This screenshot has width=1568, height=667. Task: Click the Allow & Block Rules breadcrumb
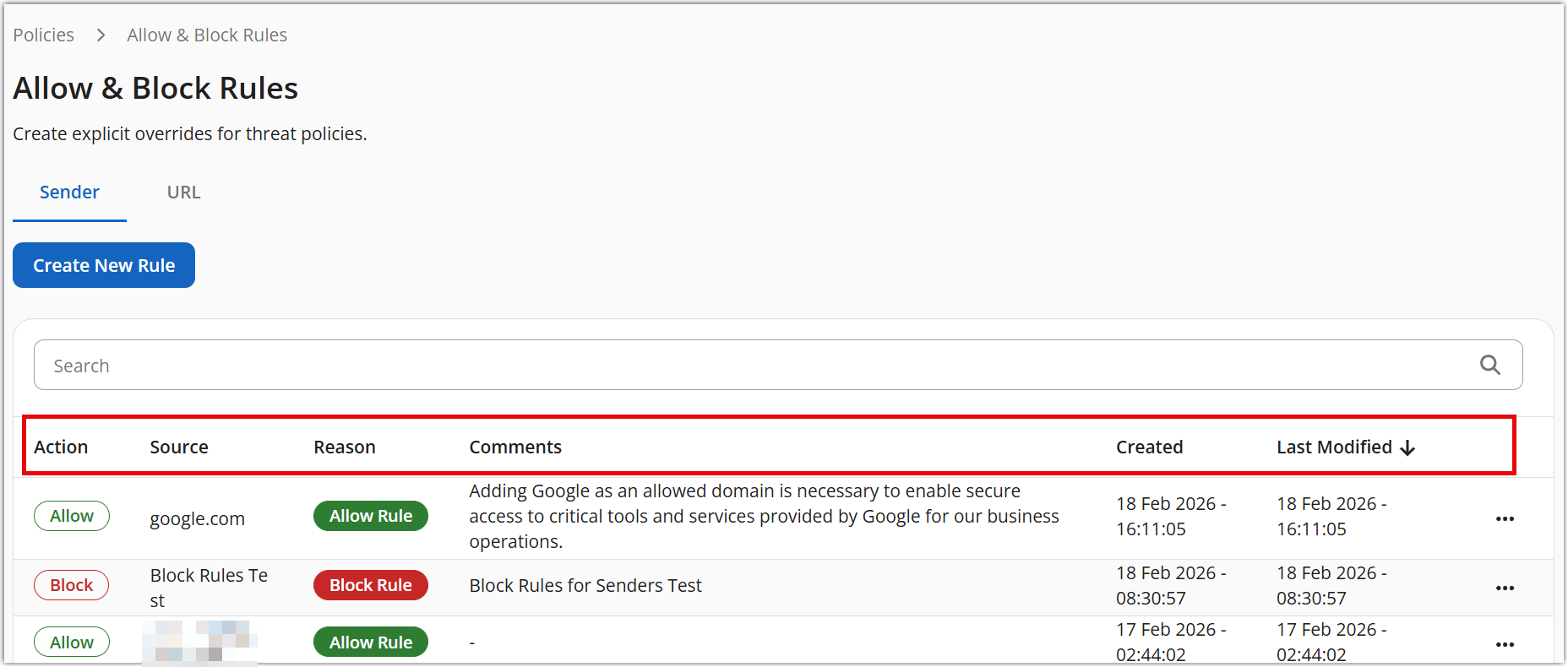pyautogui.click(x=207, y=35)
